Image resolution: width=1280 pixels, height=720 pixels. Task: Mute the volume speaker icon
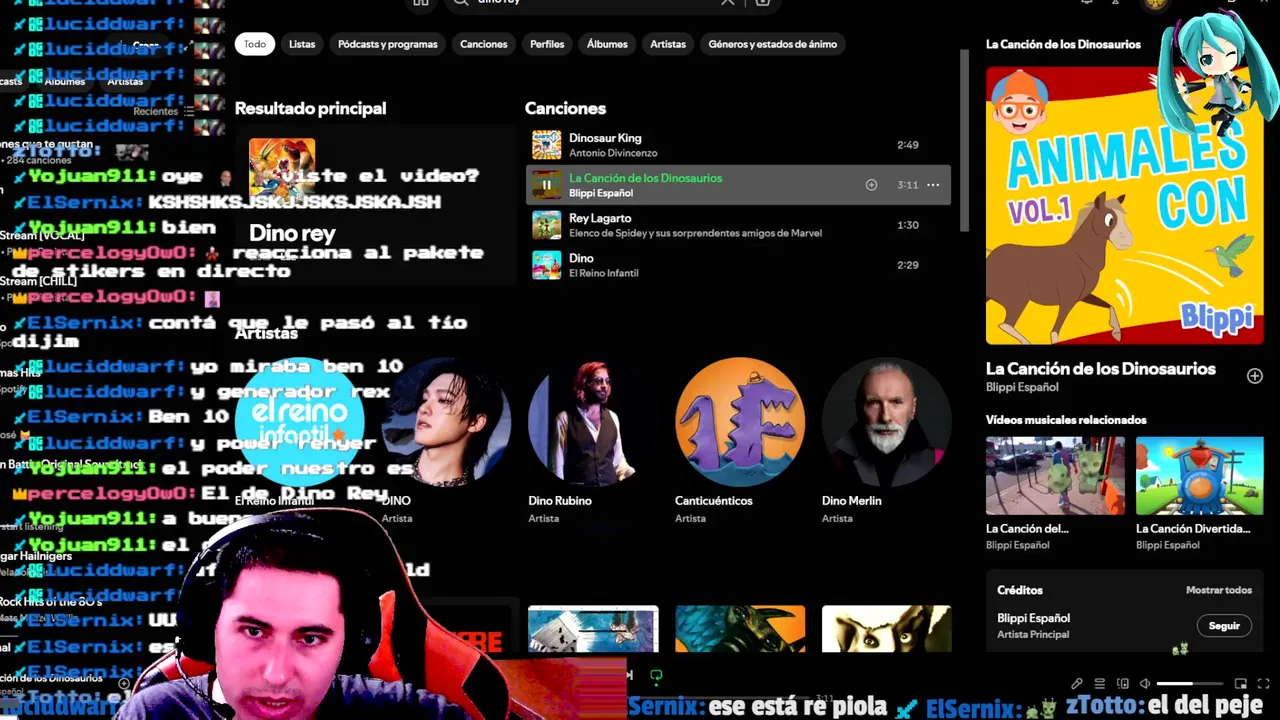[x=1145, y=684]
